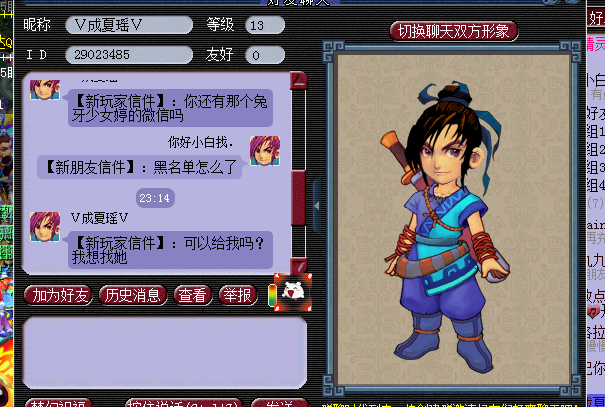
Task: Click the scroll-up arrow in chat history
Action: [x=299, y=80]
